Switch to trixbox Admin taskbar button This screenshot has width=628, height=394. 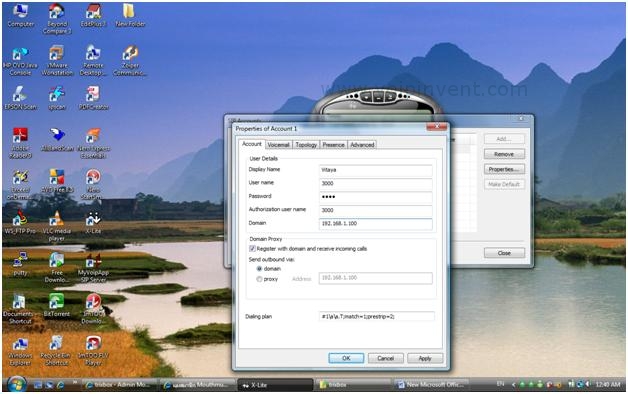pyautogui.click(x=120, y=385)
